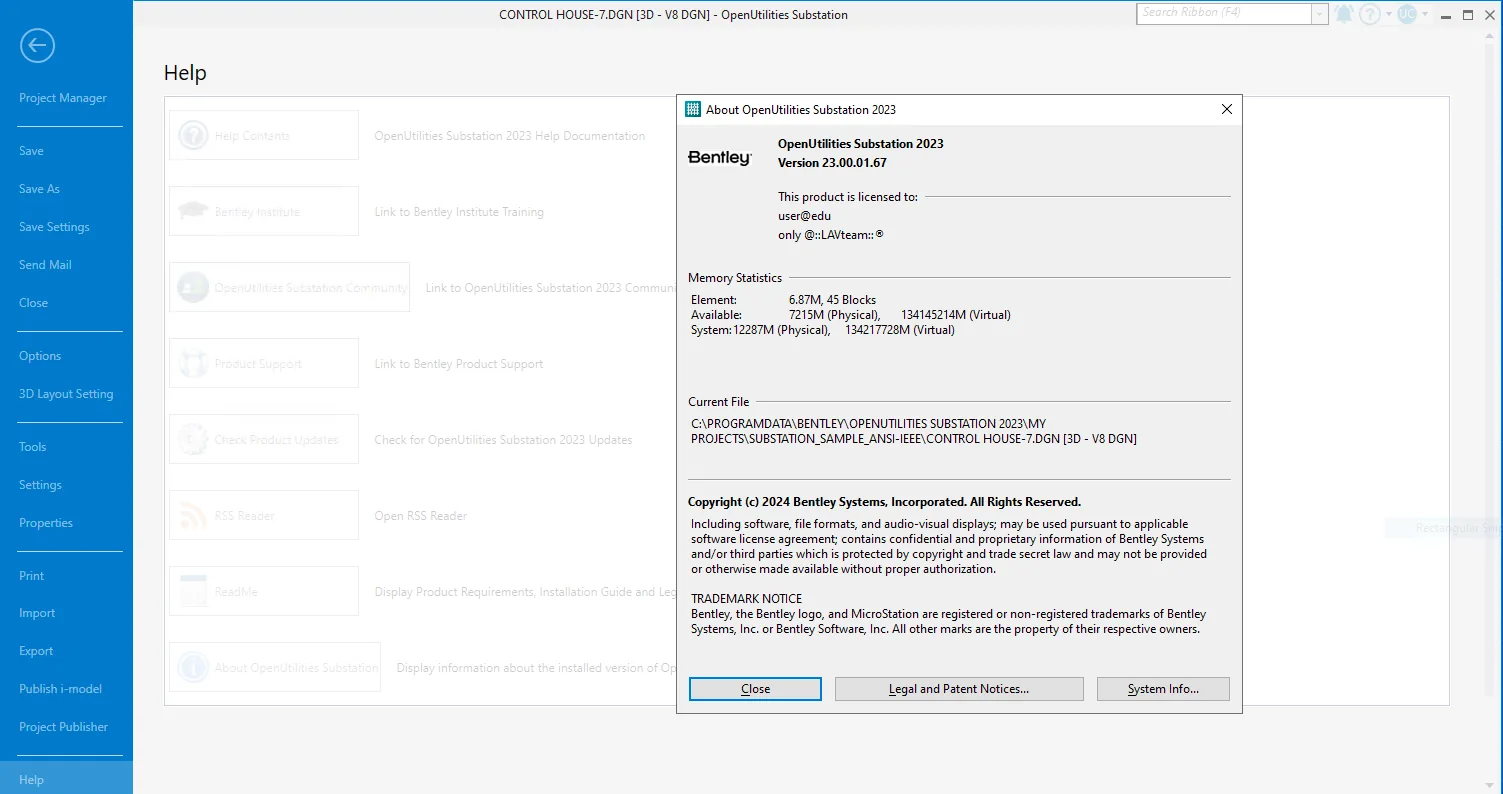The image size is (1503, 794).
Task: Click the Product Support button
Action: (264, 364)
